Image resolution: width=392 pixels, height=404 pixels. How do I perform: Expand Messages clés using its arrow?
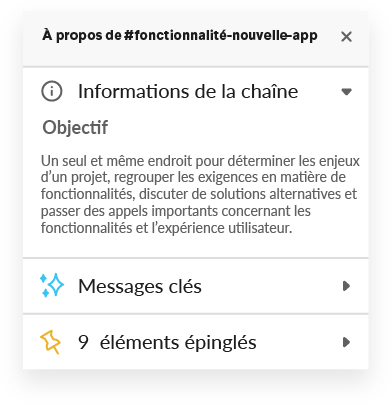pyautogui.click(x=347, y=286)
